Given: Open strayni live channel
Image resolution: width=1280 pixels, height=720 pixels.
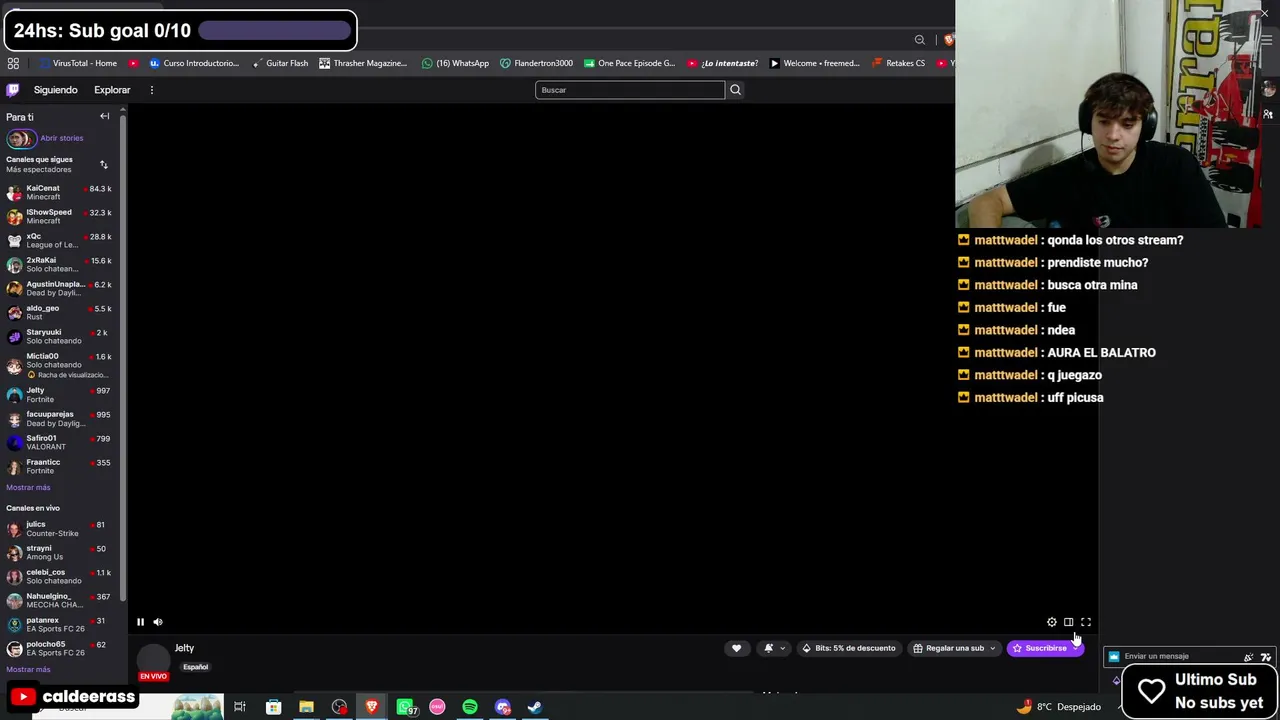Looking at the screenshot, I should pyautogui.click(x=60, y=552).
